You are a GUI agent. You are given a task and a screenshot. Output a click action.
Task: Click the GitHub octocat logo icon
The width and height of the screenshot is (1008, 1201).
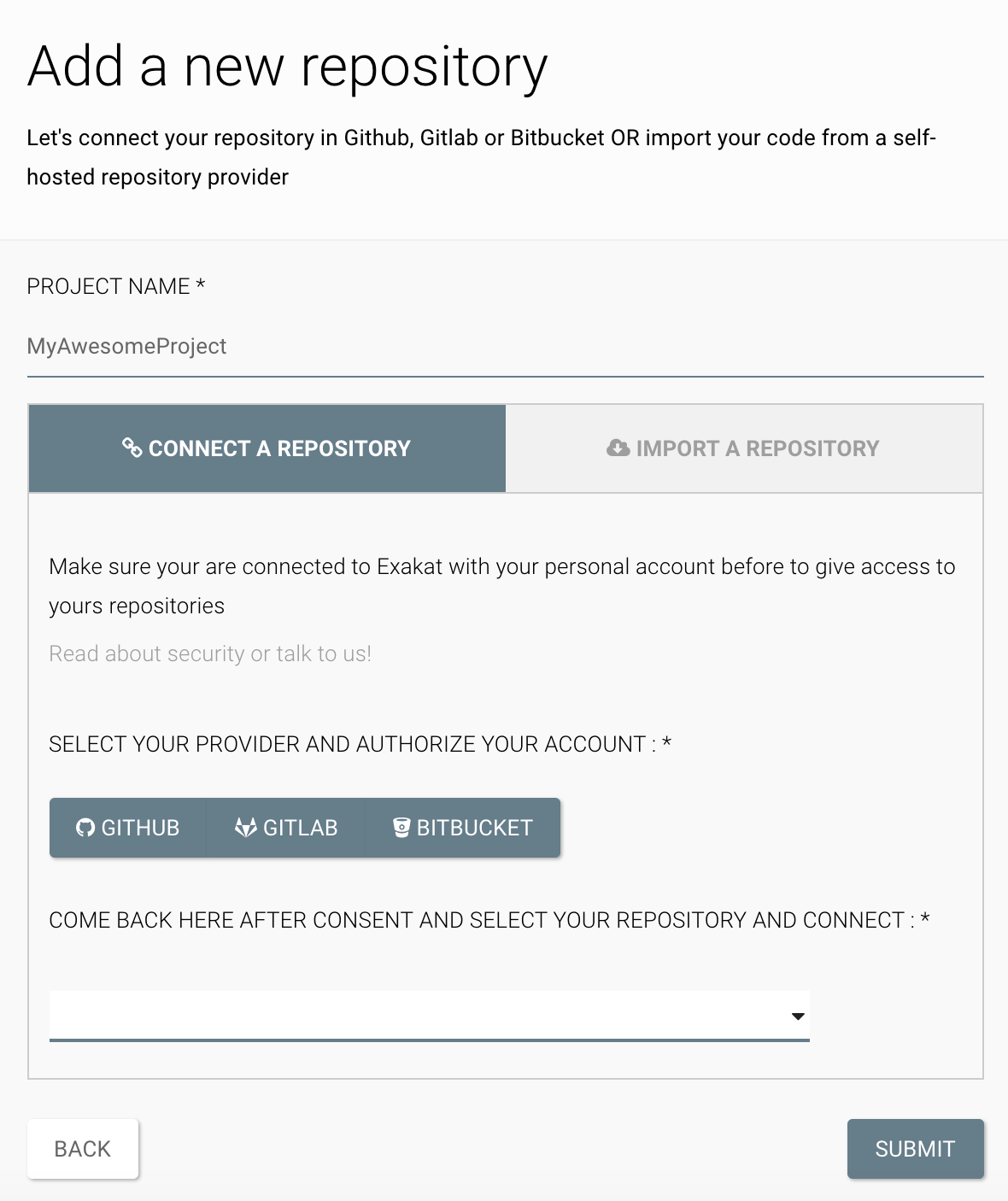click(x=85, y=827)
